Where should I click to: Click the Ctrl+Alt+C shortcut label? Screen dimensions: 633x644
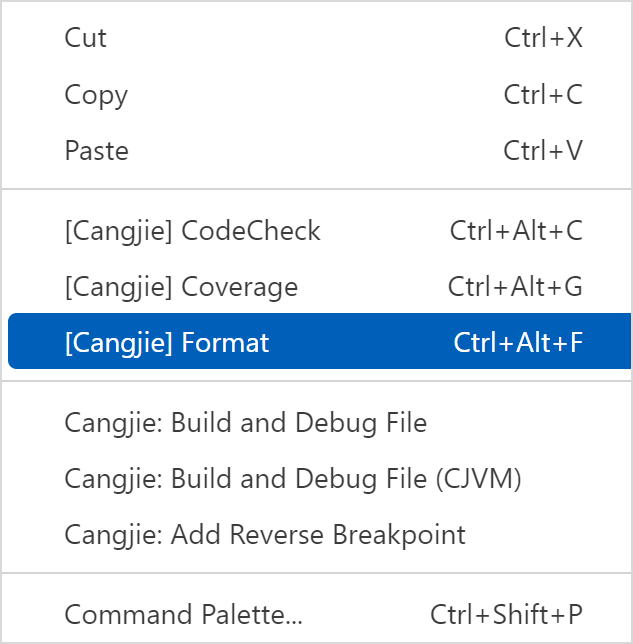(x=516, y=231)
